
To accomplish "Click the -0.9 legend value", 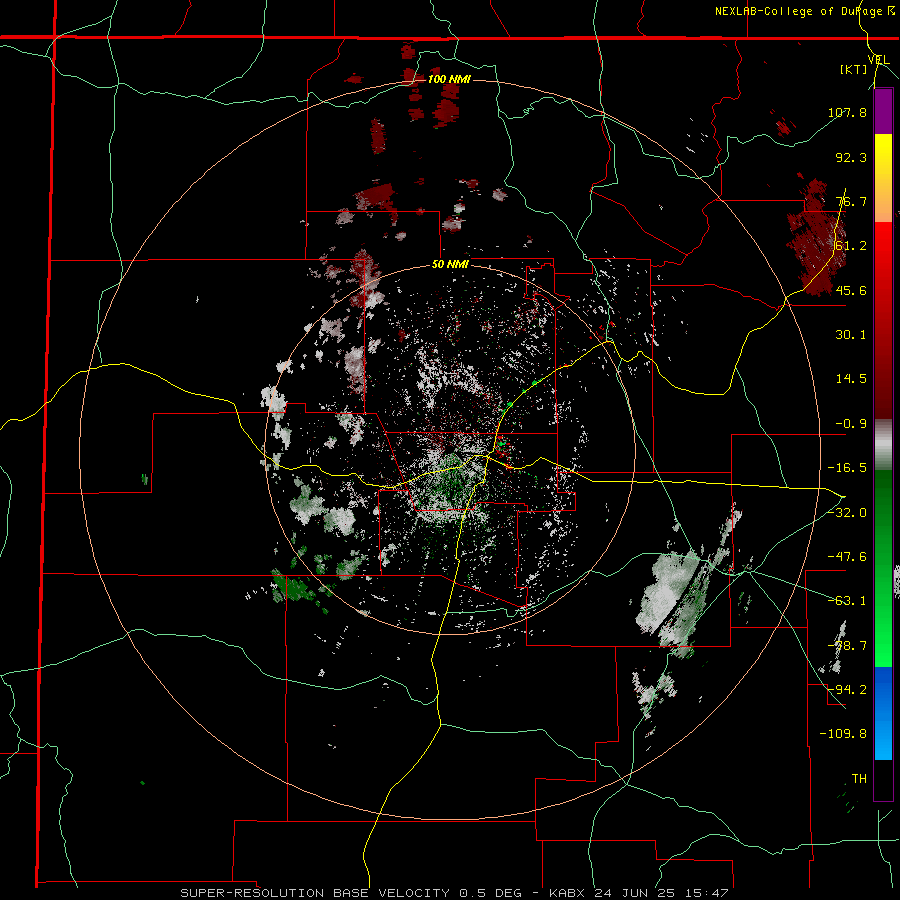I will (851, 423).
